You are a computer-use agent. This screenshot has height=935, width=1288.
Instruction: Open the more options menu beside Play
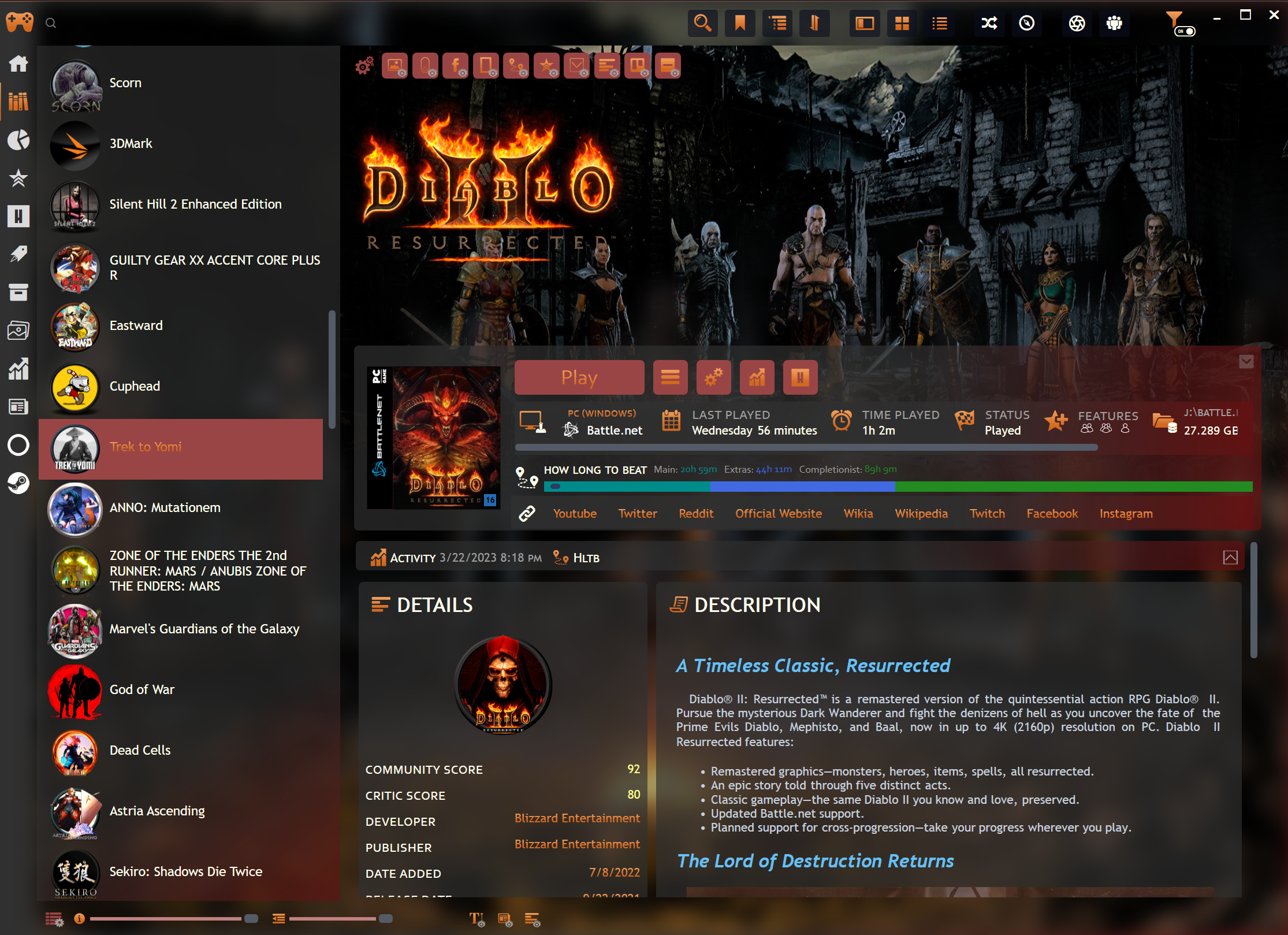(x=670, y=378)
